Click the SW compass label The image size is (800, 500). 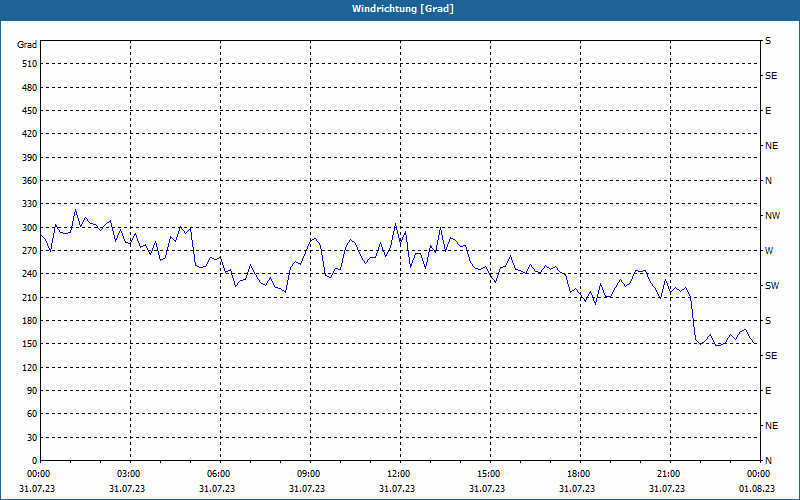772,286
